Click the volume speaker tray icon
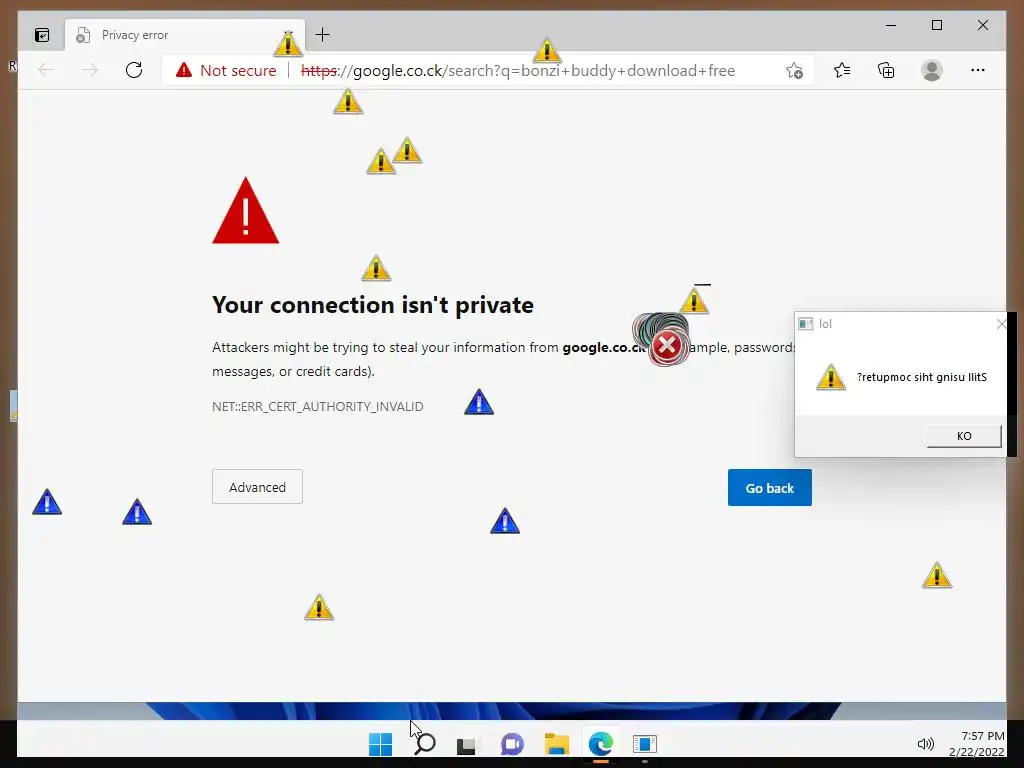Screen dimensions: 1024x768 [925, 744]
